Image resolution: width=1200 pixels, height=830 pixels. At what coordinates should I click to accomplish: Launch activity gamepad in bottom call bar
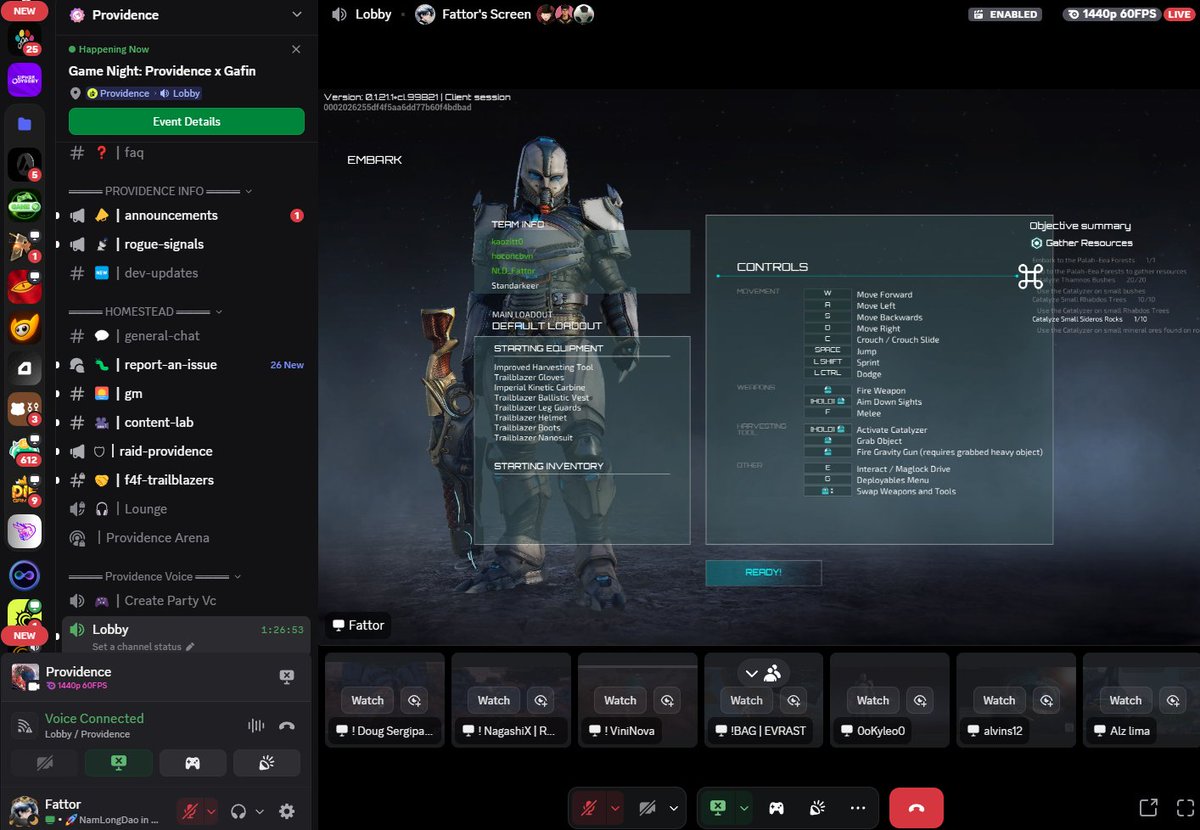(776, 808)
